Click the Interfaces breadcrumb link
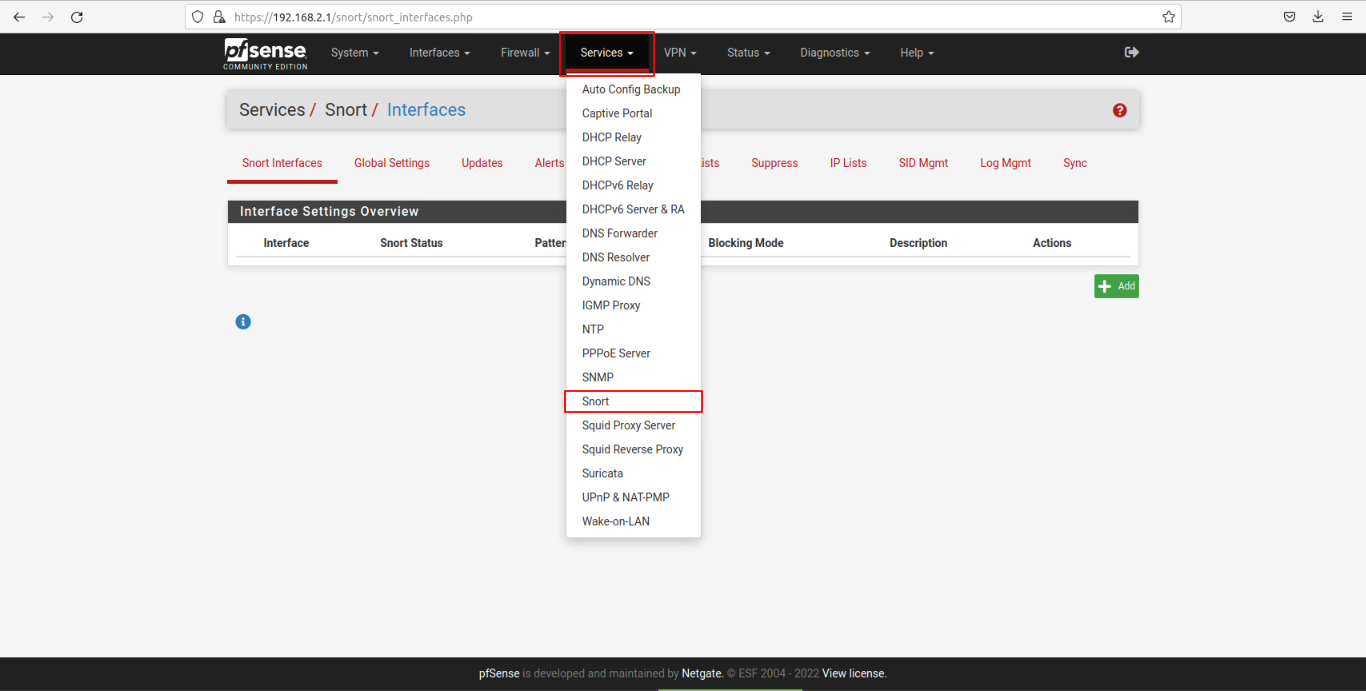This screenshot has width=1366, height=691. tap(426, 110)
